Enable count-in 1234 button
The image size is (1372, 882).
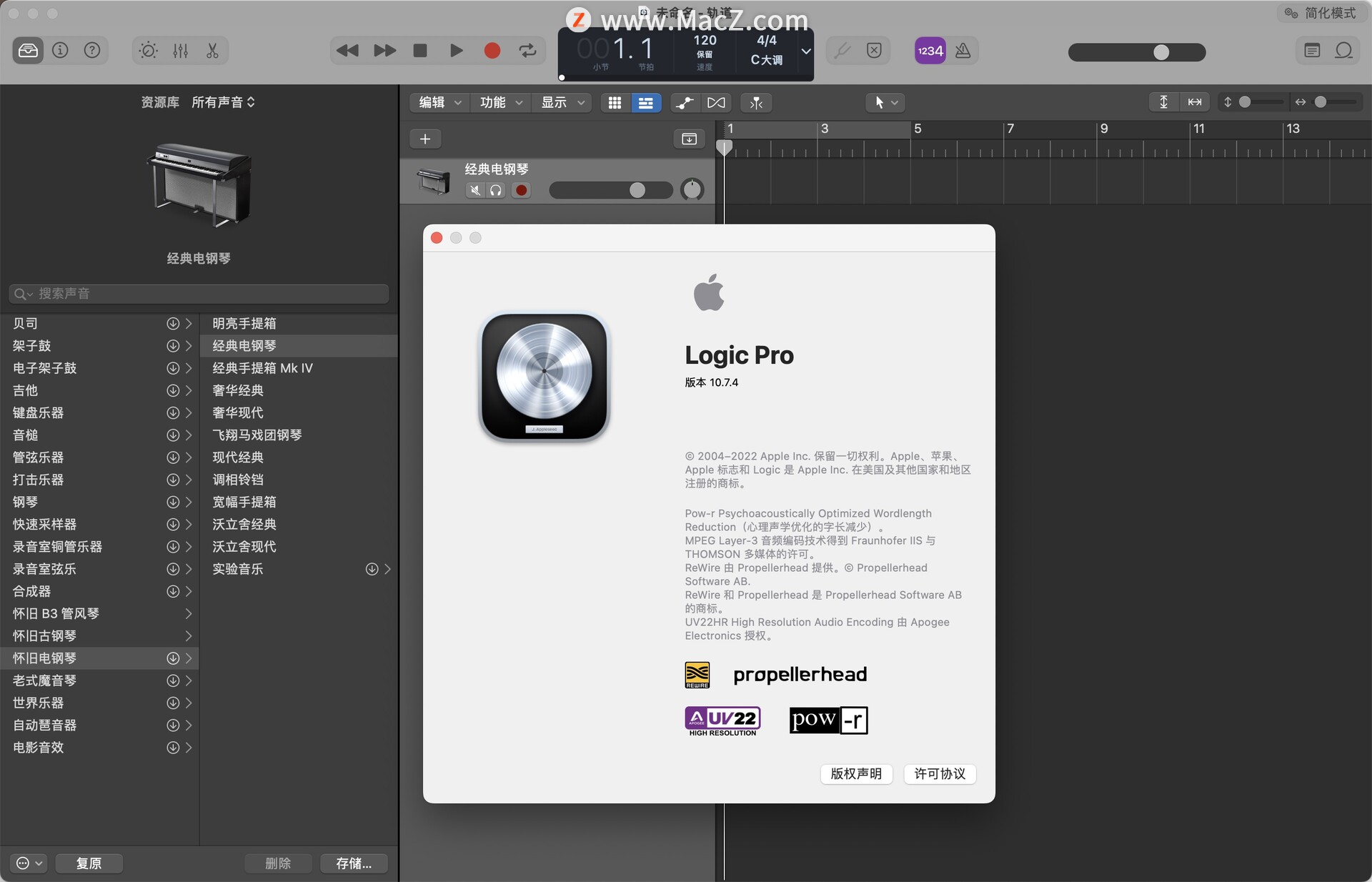[930, 51]
